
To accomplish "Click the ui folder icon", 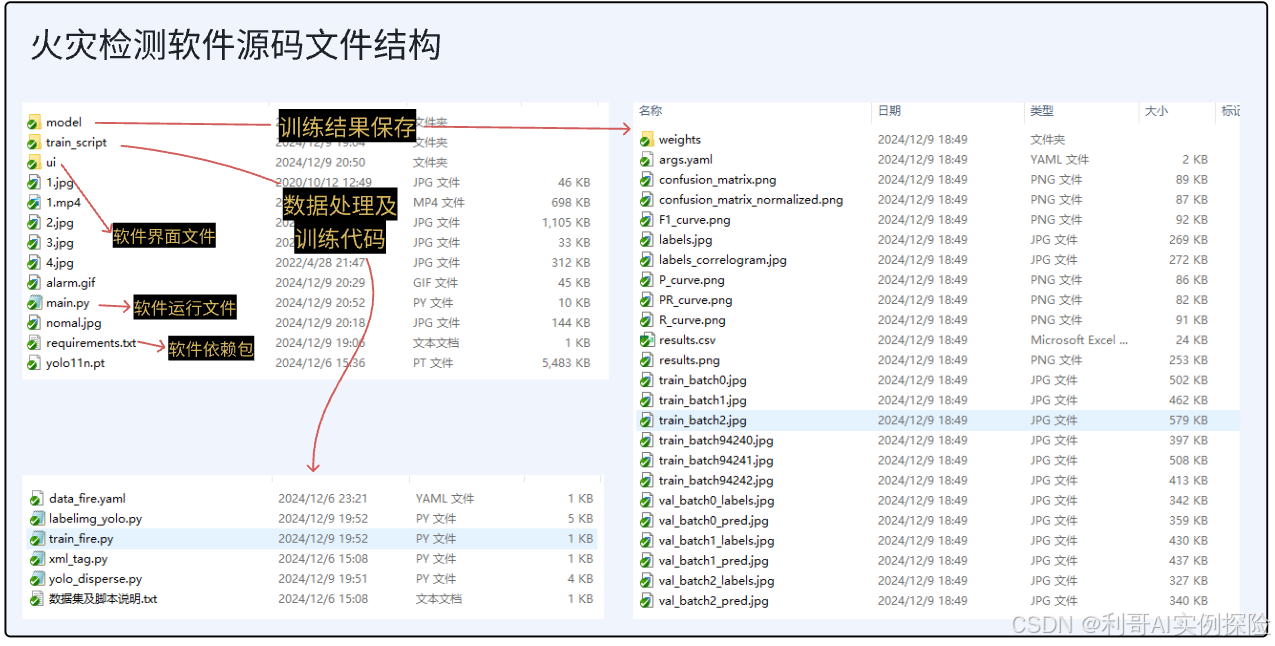I will pos(34,163).
